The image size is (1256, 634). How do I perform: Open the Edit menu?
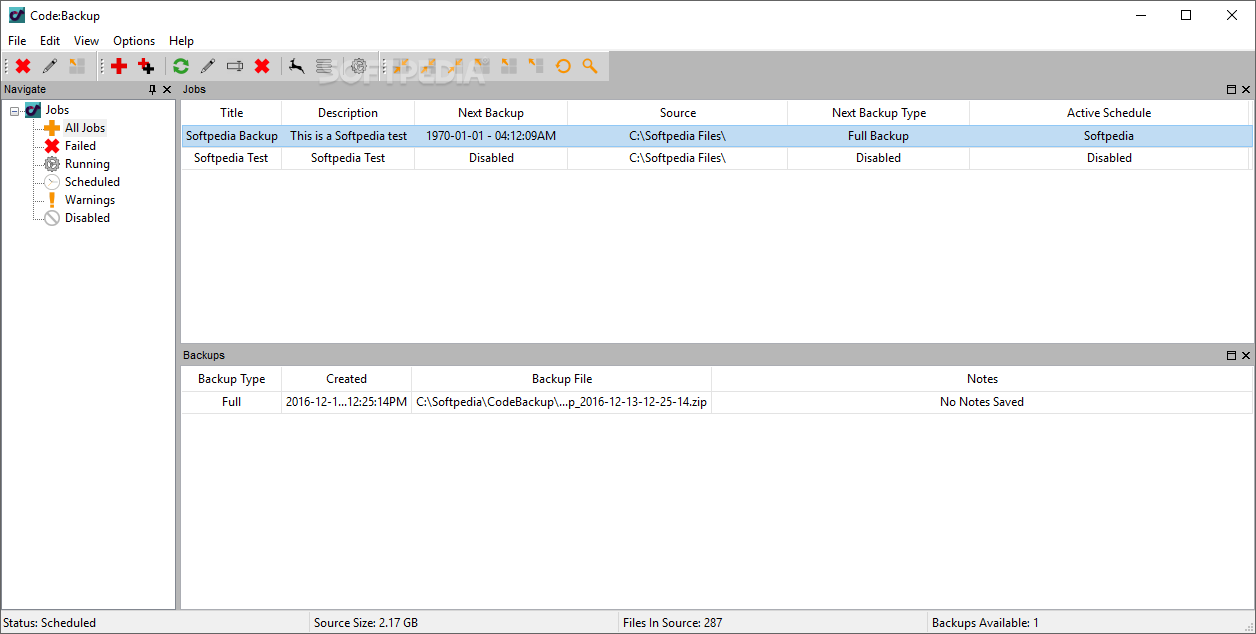point(50,41)
